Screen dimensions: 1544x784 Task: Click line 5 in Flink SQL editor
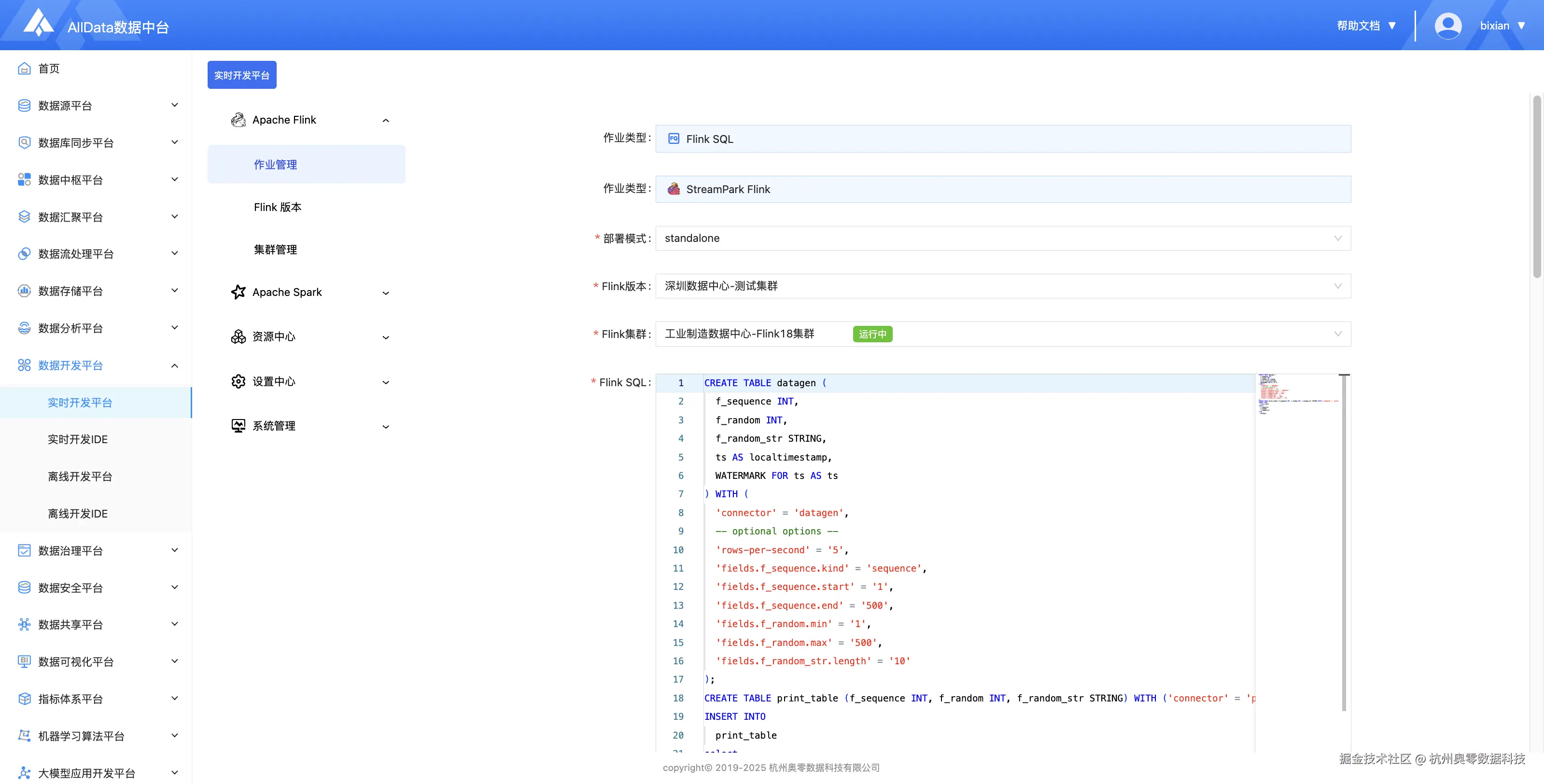pos(773,457)
